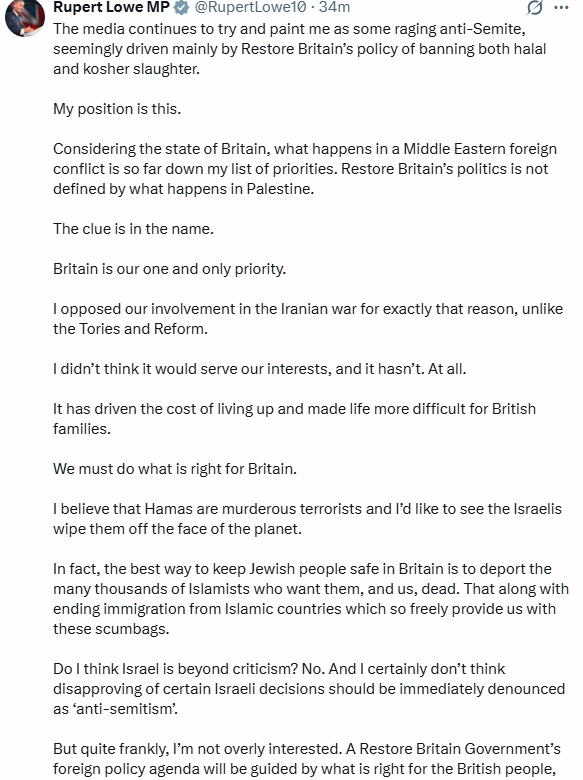Click 'The clue is in the name.'

point(133,229)
